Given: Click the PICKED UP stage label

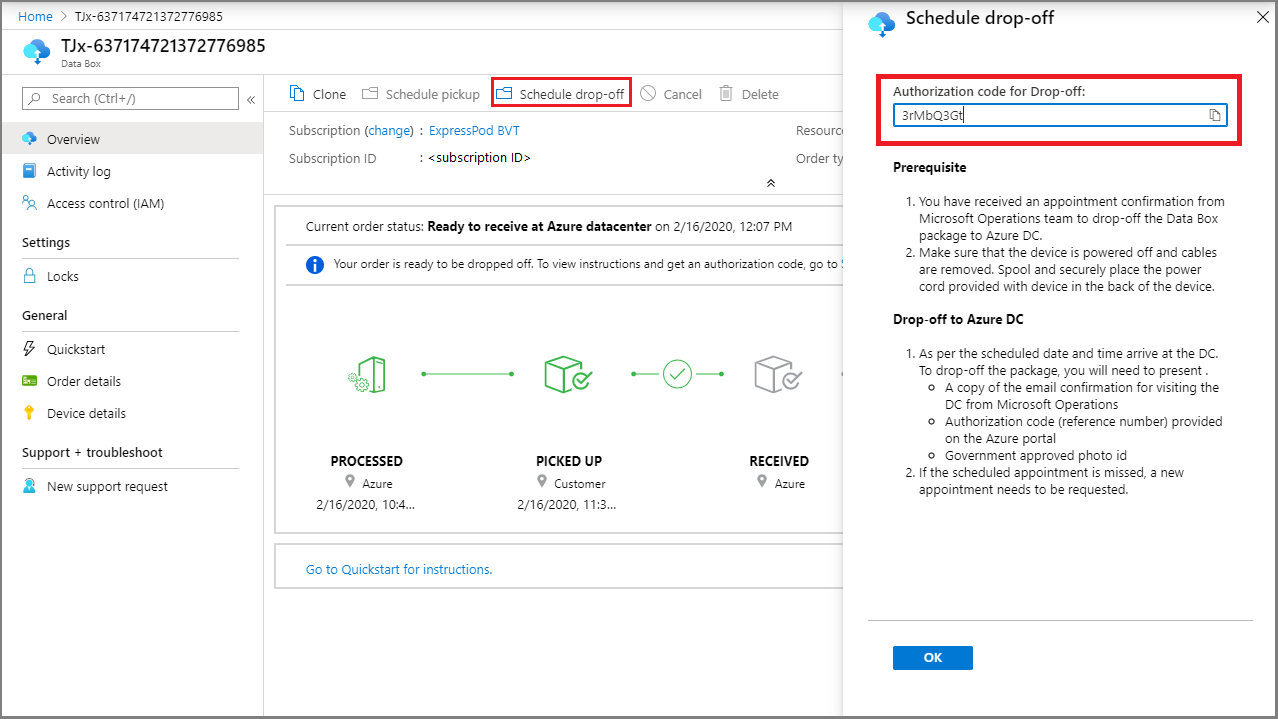Looking at the screenshot, I should tap(567, 461).
